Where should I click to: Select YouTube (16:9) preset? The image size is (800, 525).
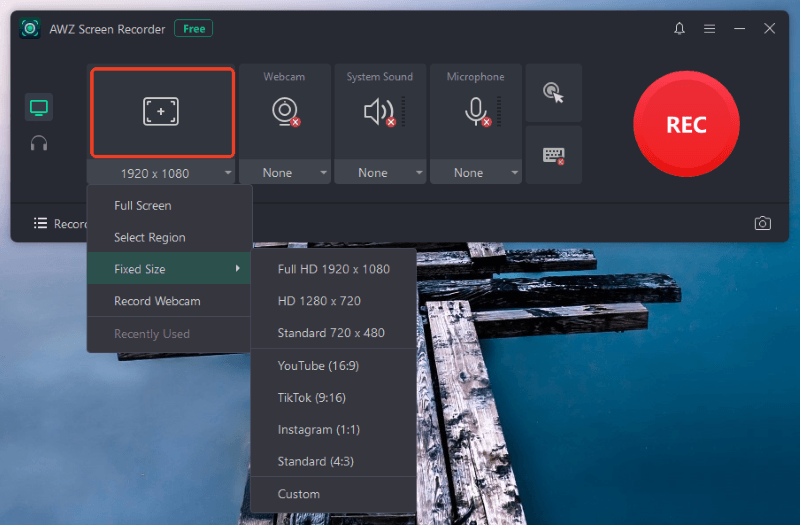(334, 366)
